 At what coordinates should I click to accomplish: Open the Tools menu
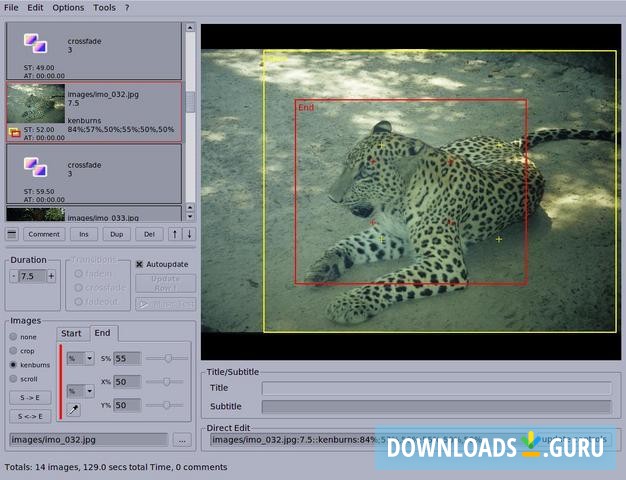pos(104,8)
